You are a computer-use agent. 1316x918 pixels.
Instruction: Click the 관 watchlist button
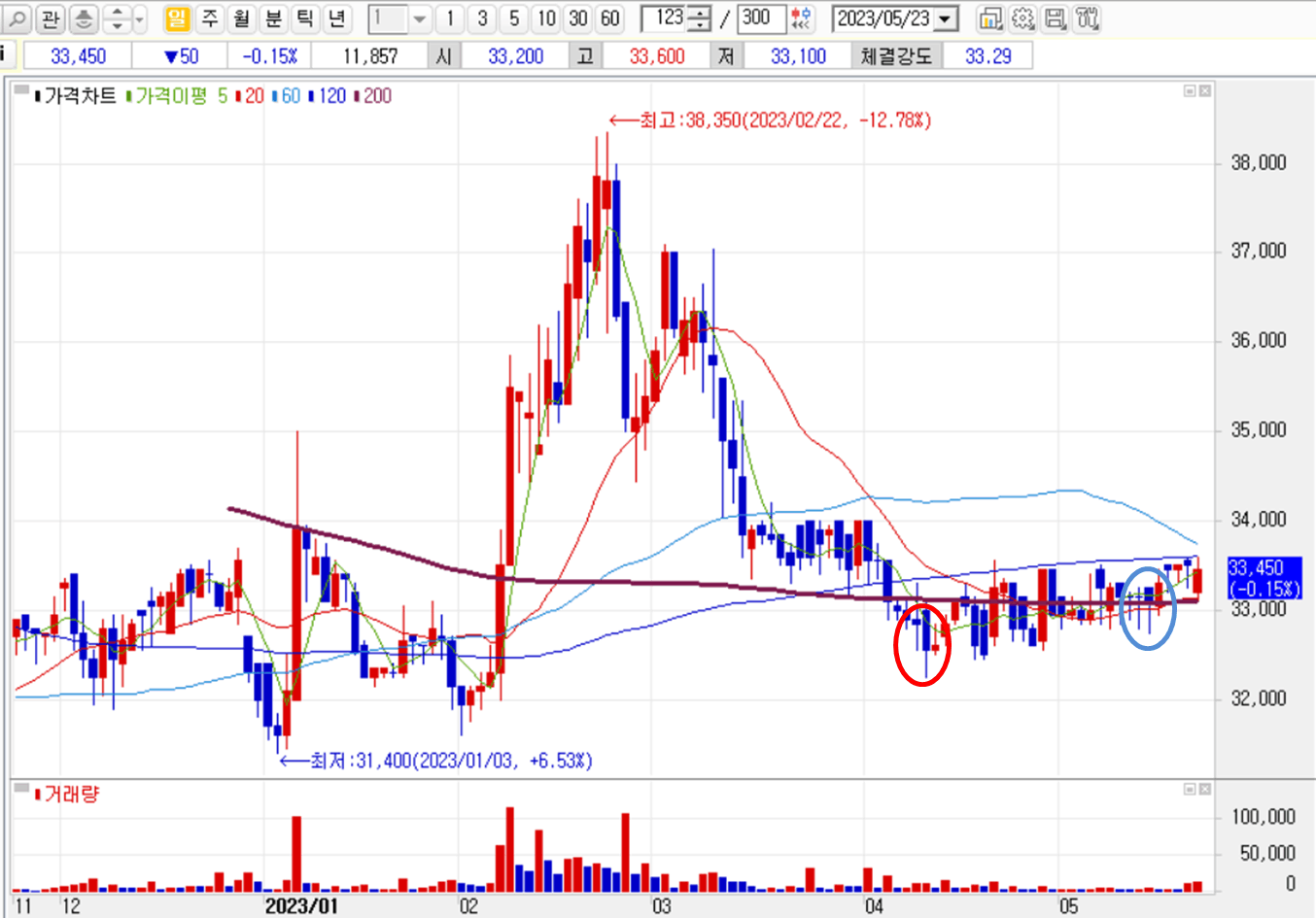coord(52,18)
